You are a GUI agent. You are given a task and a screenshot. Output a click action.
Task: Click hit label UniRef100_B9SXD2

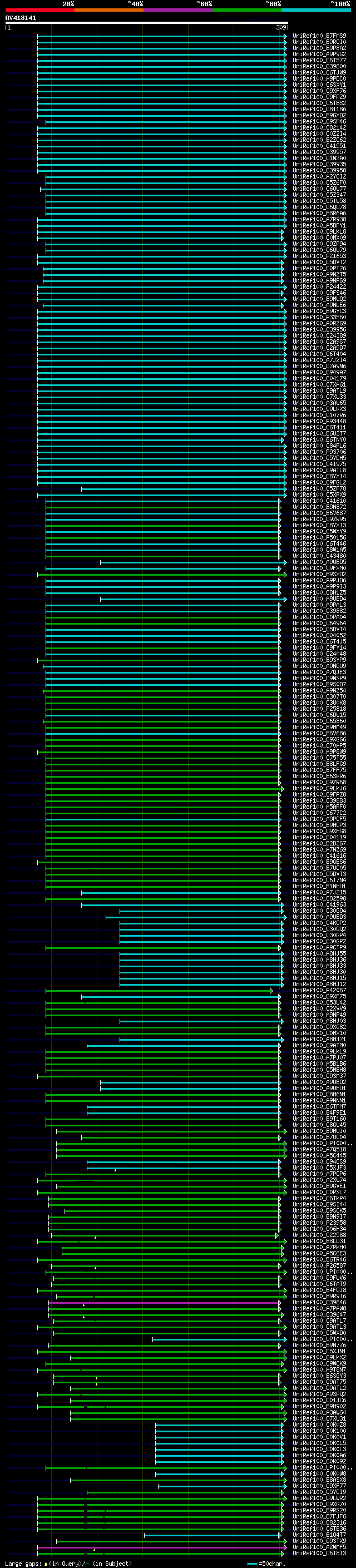(x=319, y=574)
